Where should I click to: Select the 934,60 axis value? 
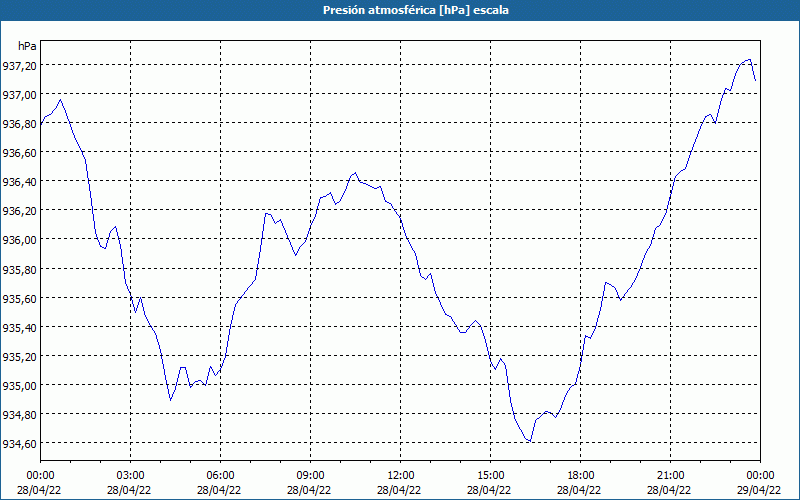[19, 443]
